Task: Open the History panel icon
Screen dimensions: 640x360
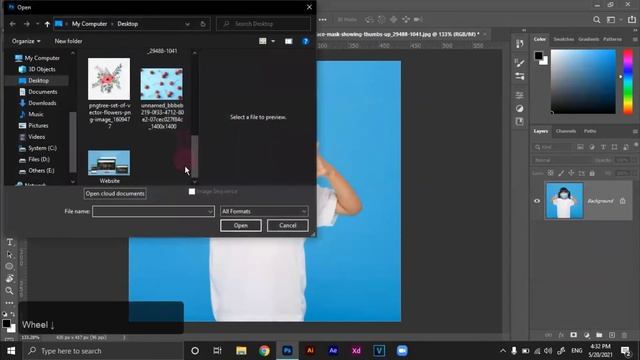Action: click(520, 44)
